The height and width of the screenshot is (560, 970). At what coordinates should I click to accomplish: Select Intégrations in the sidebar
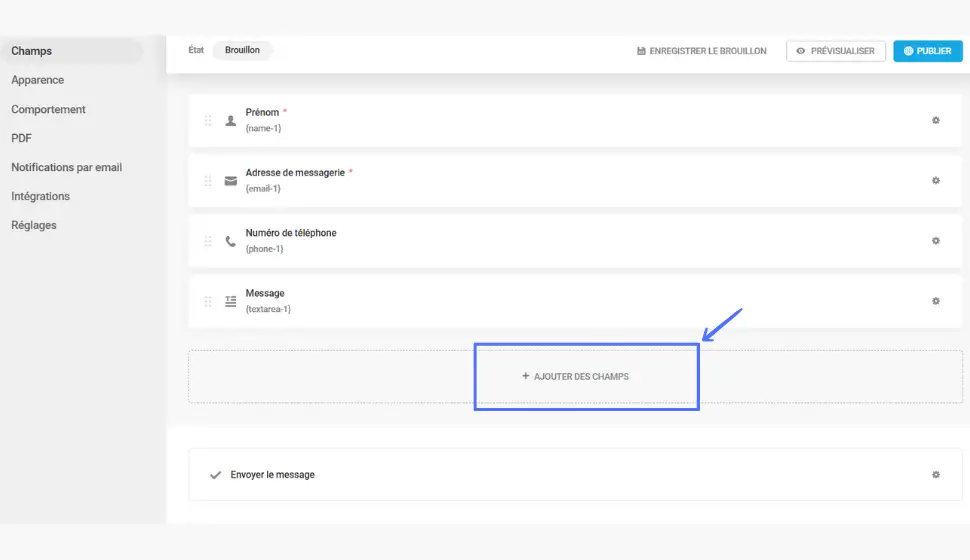[x=40, y=196]
